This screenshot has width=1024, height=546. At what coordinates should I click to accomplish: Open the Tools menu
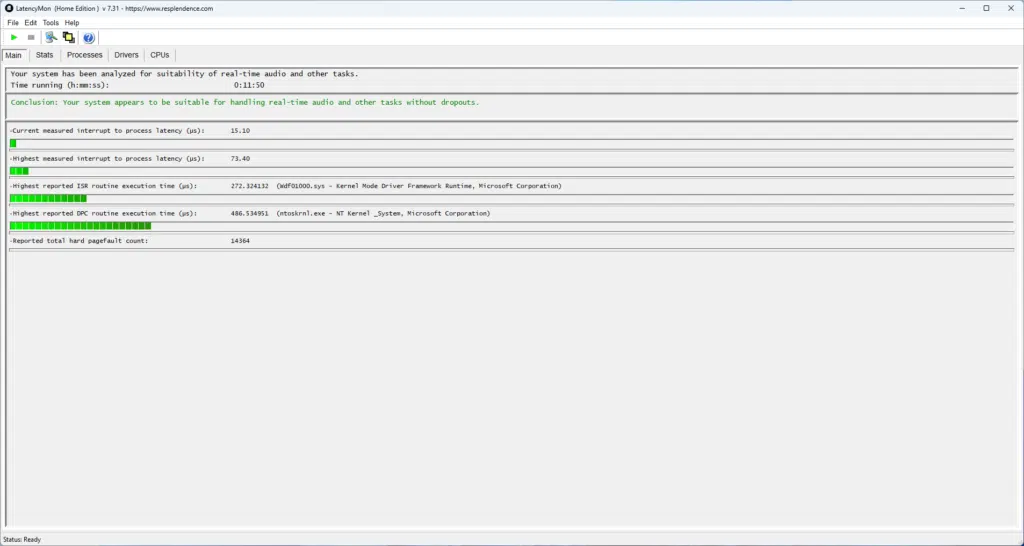click(x=51, y=23)
